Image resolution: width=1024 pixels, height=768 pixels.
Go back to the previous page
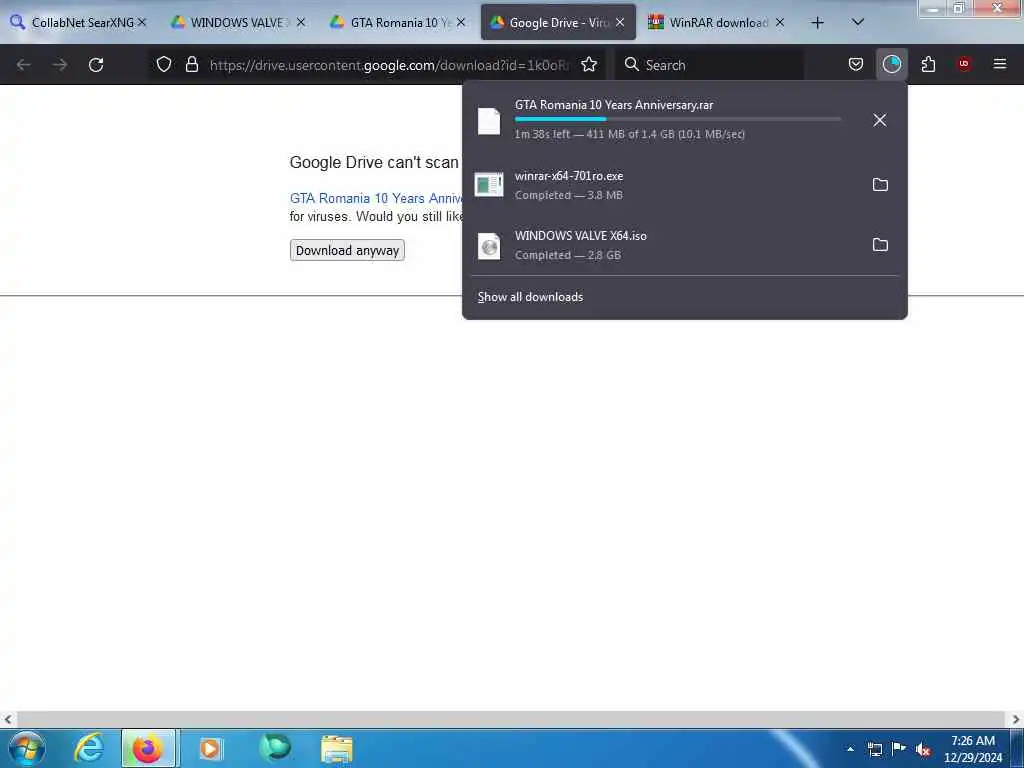click(x=24, y=65)
